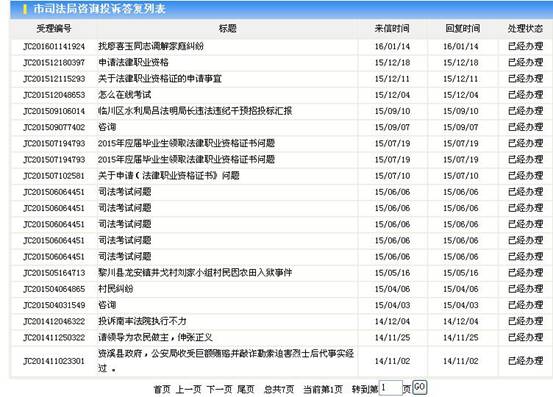
Task: Select case number JC201512180397
Action: [54, 63]
